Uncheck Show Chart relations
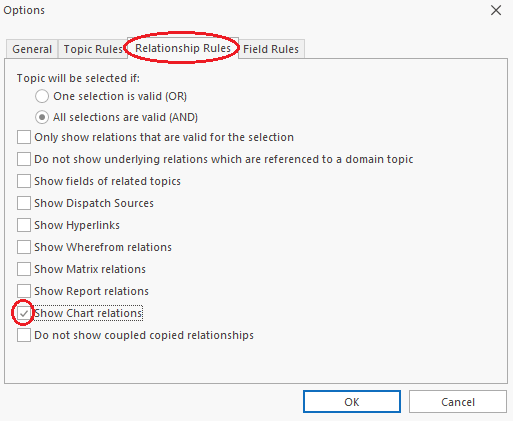 [24, 313]
